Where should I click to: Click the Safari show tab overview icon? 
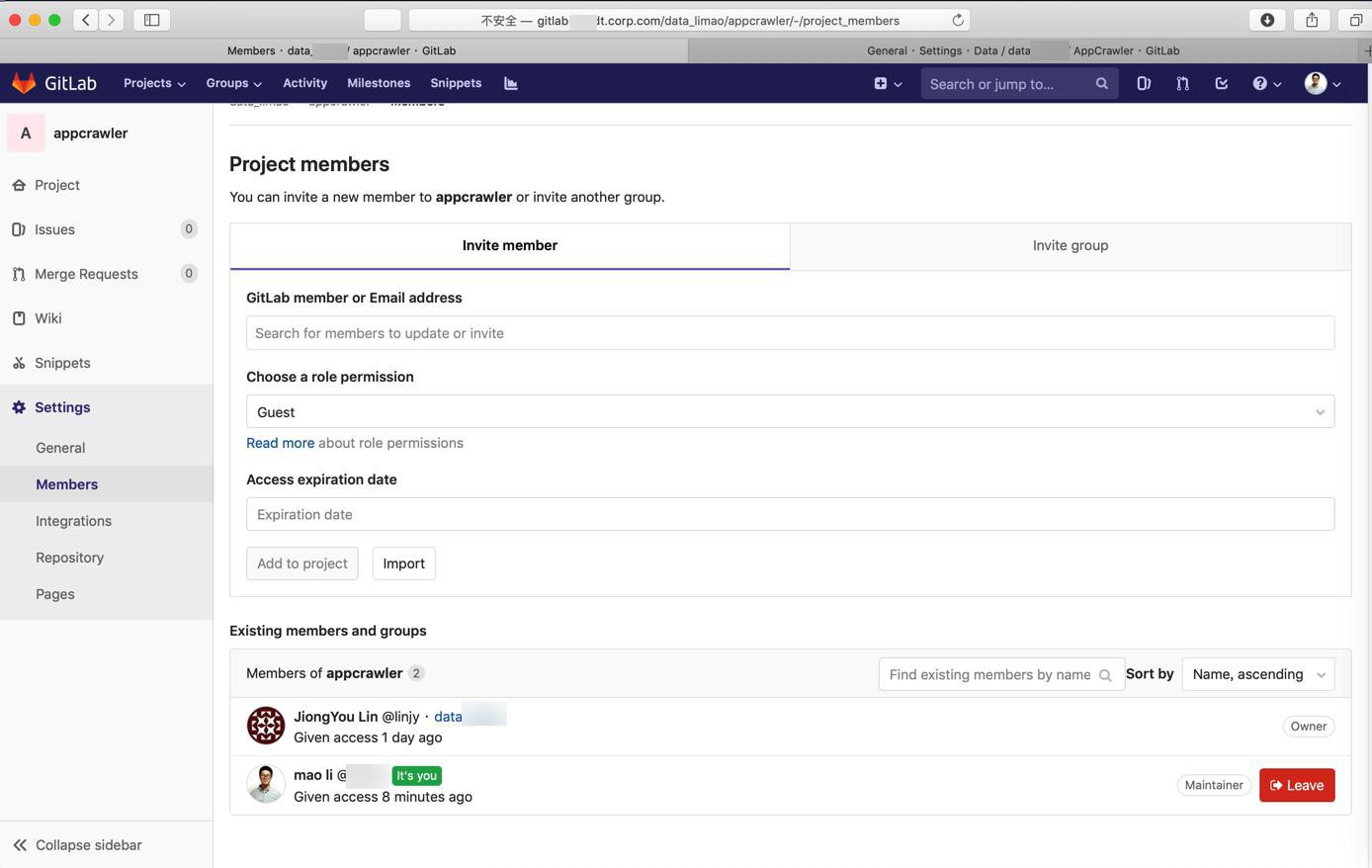tap(1355, 20)
